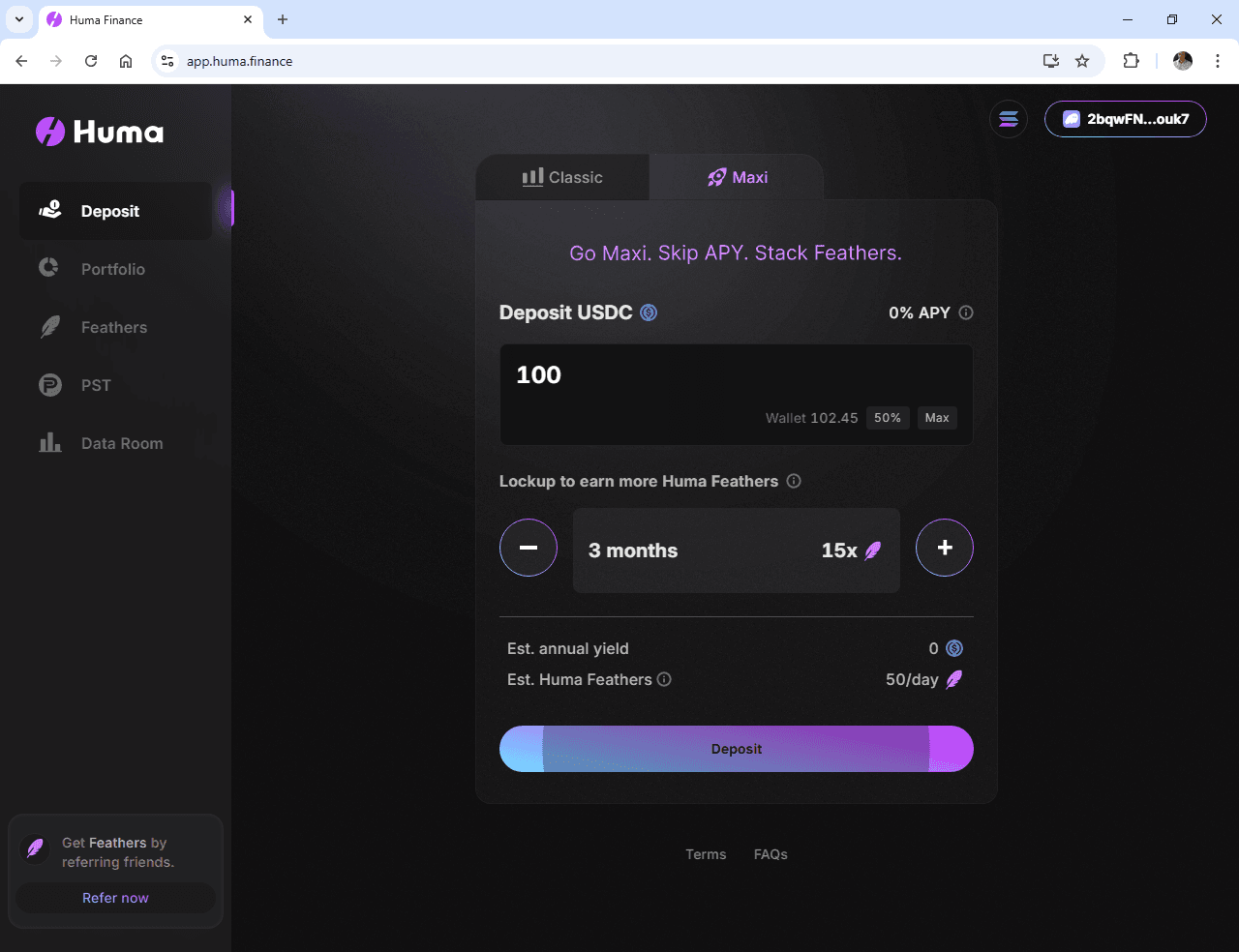The width and height of the screenshot is (1239, 952).
Task: Open the Terms link
Action: pos(706,854)
